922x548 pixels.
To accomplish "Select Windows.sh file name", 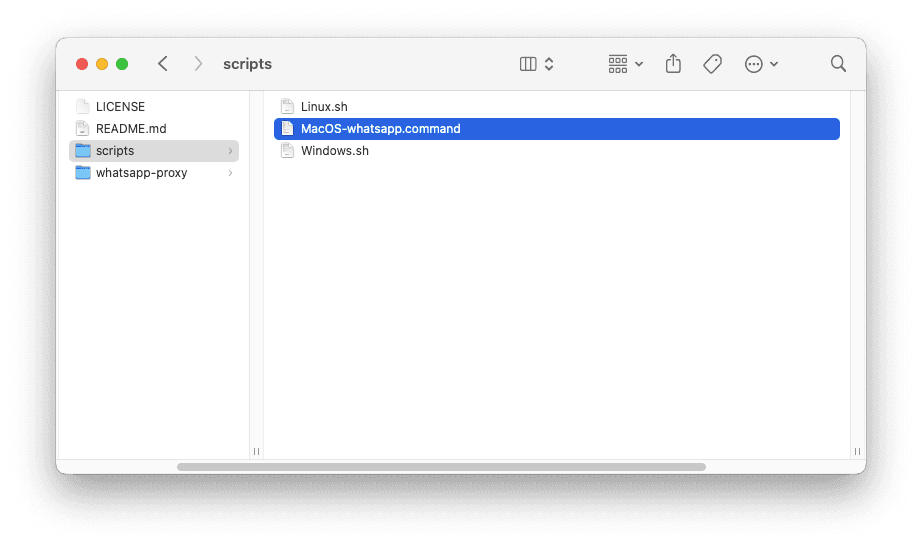I will [335, 151].
